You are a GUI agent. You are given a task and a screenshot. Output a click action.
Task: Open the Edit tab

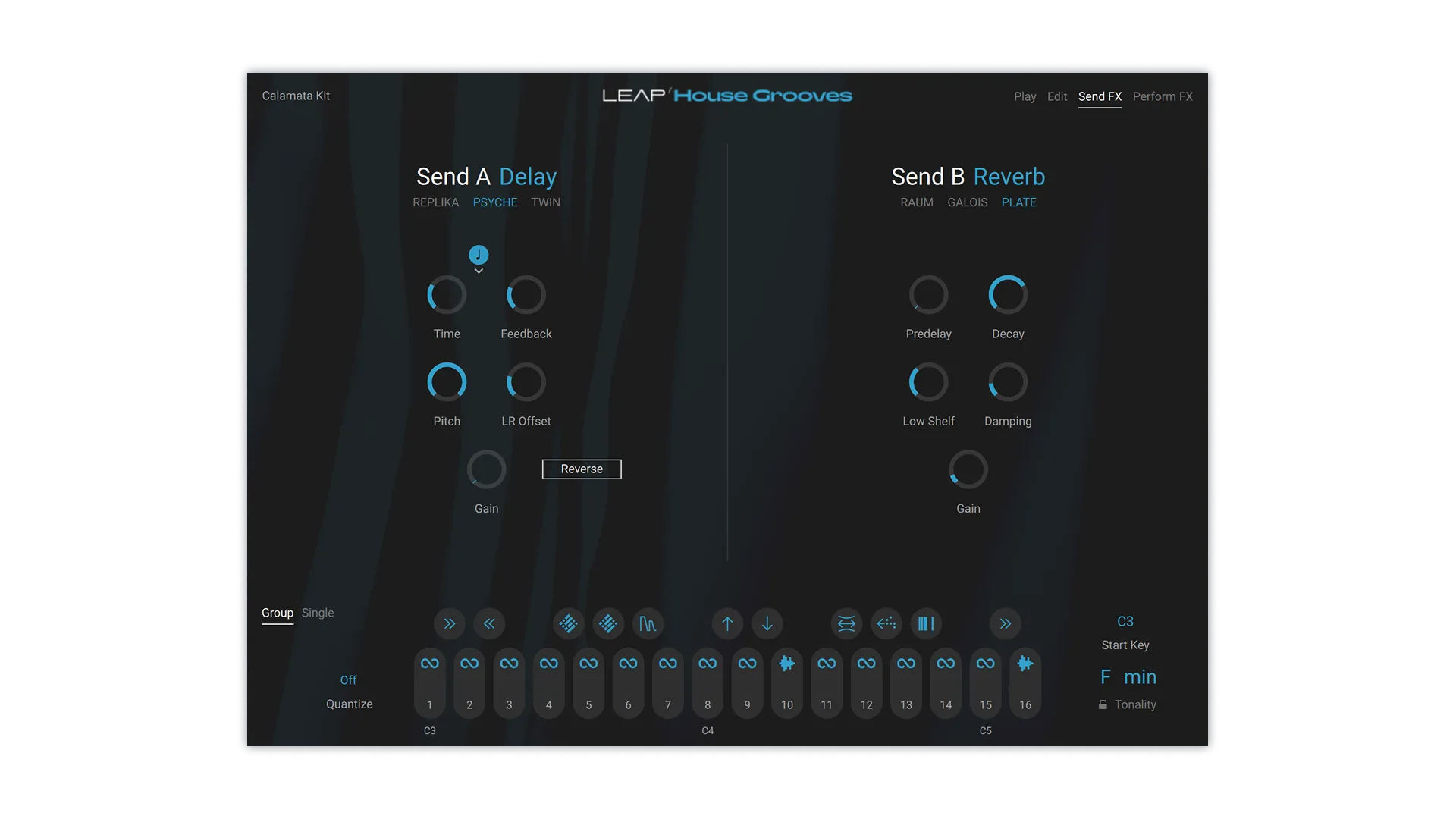1057,96
